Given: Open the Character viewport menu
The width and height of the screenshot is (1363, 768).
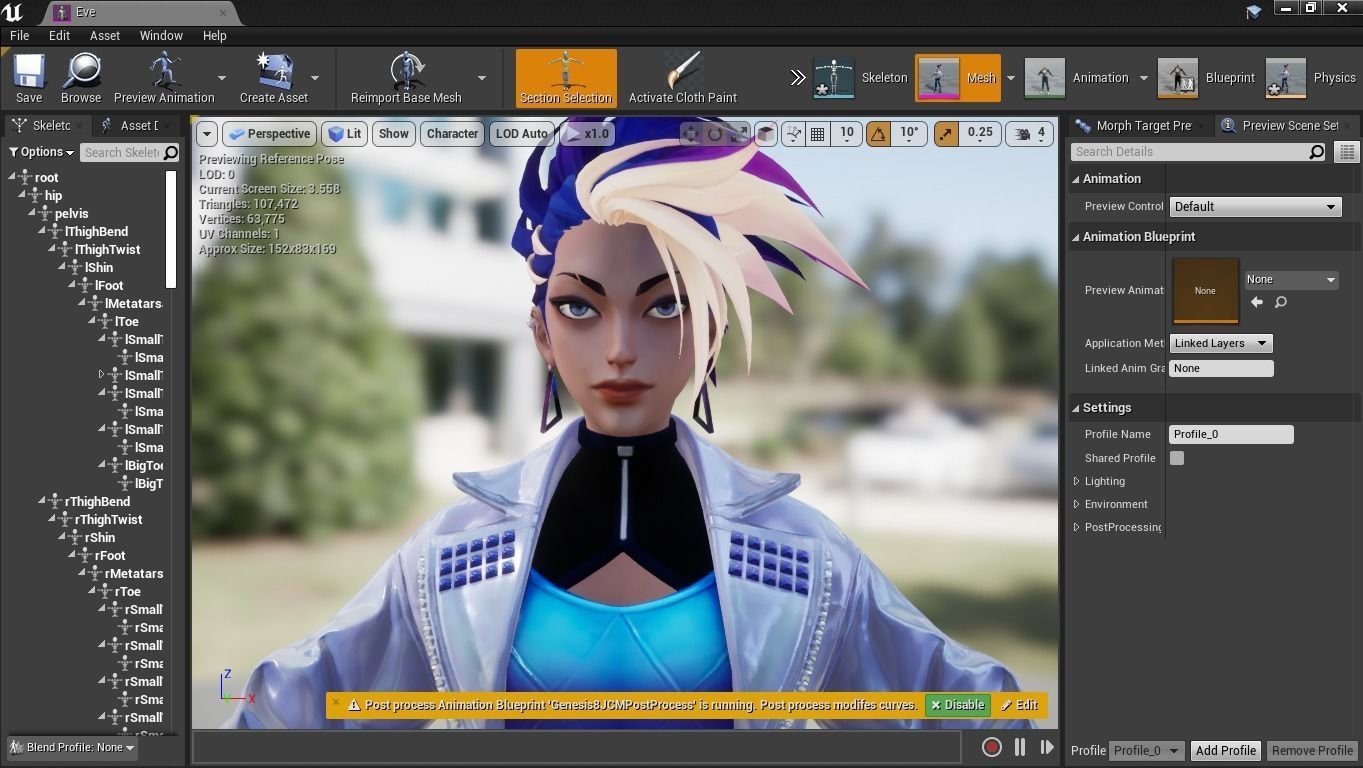Looking at the screenshot, I should tap(452, 134).
